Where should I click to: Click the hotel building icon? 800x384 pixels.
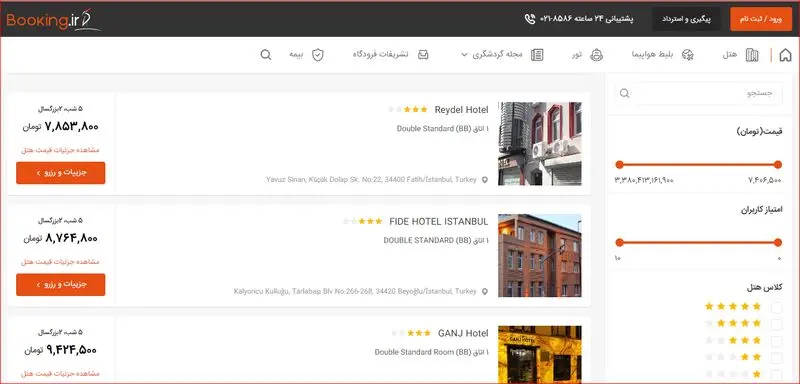click(752, 55)
